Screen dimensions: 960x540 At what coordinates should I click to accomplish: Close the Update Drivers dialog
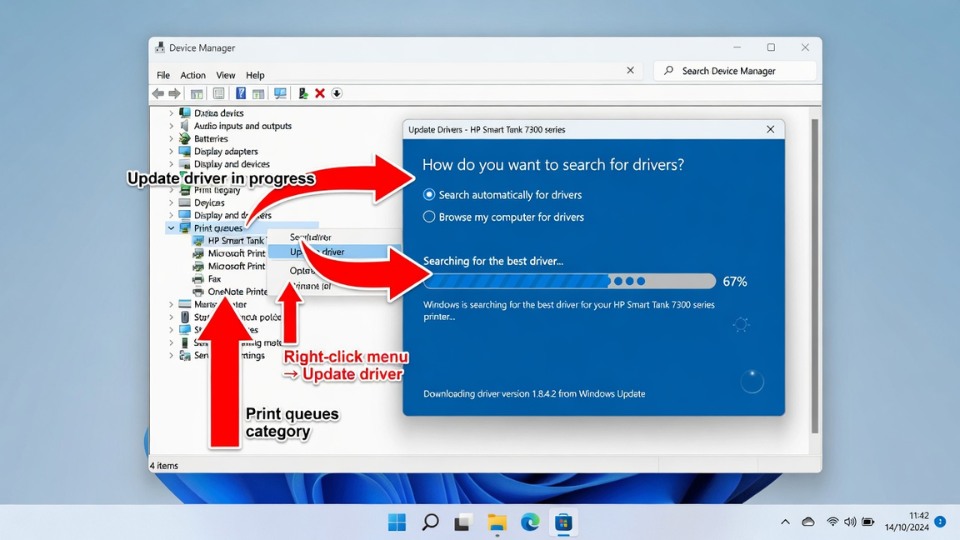tap(770, 129)
